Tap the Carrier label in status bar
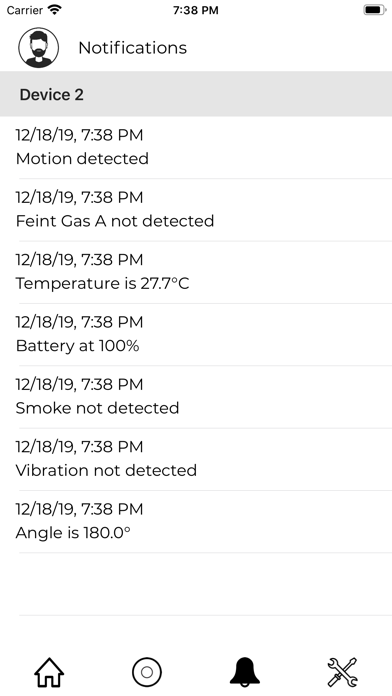The width and height of the screenshot is (392, 696). pyautogui.click(x=25, y=10)
